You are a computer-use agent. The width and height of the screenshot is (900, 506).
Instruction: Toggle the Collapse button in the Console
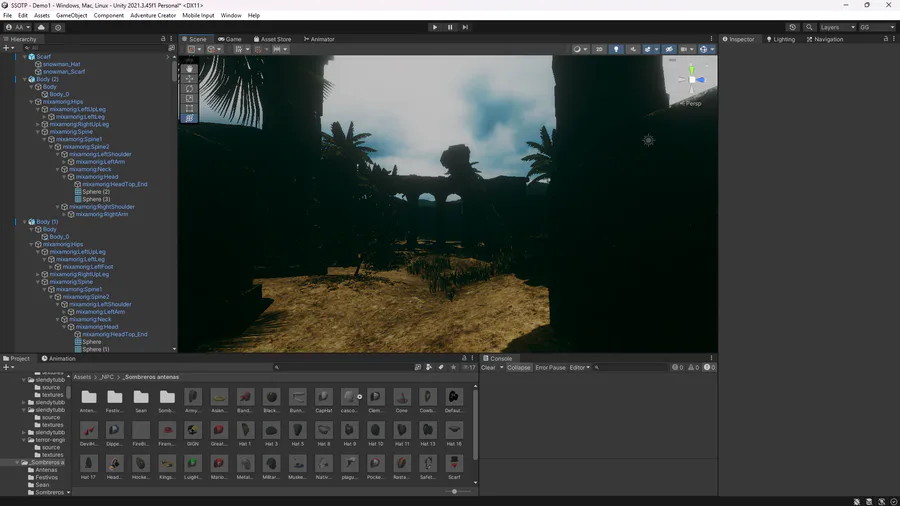click(519, 367)
